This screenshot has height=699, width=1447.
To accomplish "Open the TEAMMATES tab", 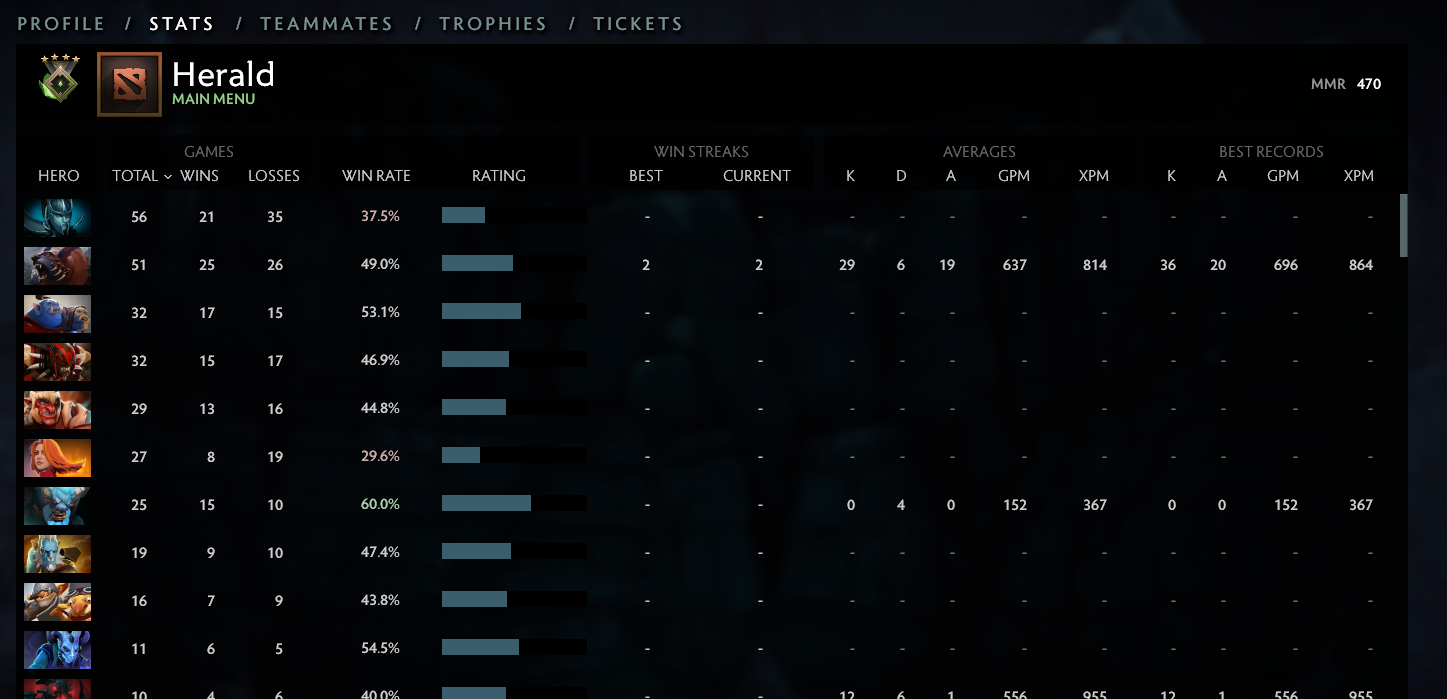I will point(327,23).
